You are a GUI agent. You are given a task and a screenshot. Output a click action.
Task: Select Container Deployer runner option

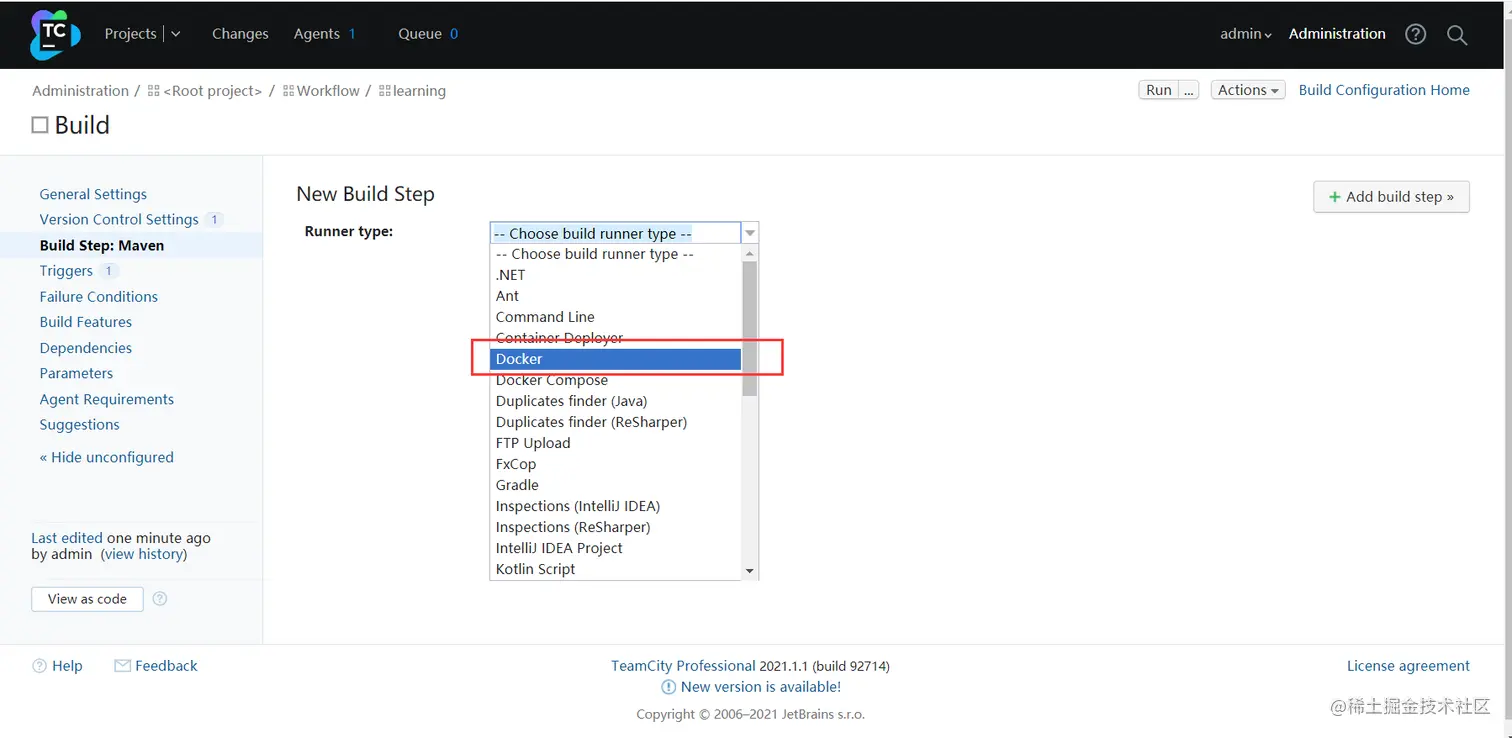(616, 338)
